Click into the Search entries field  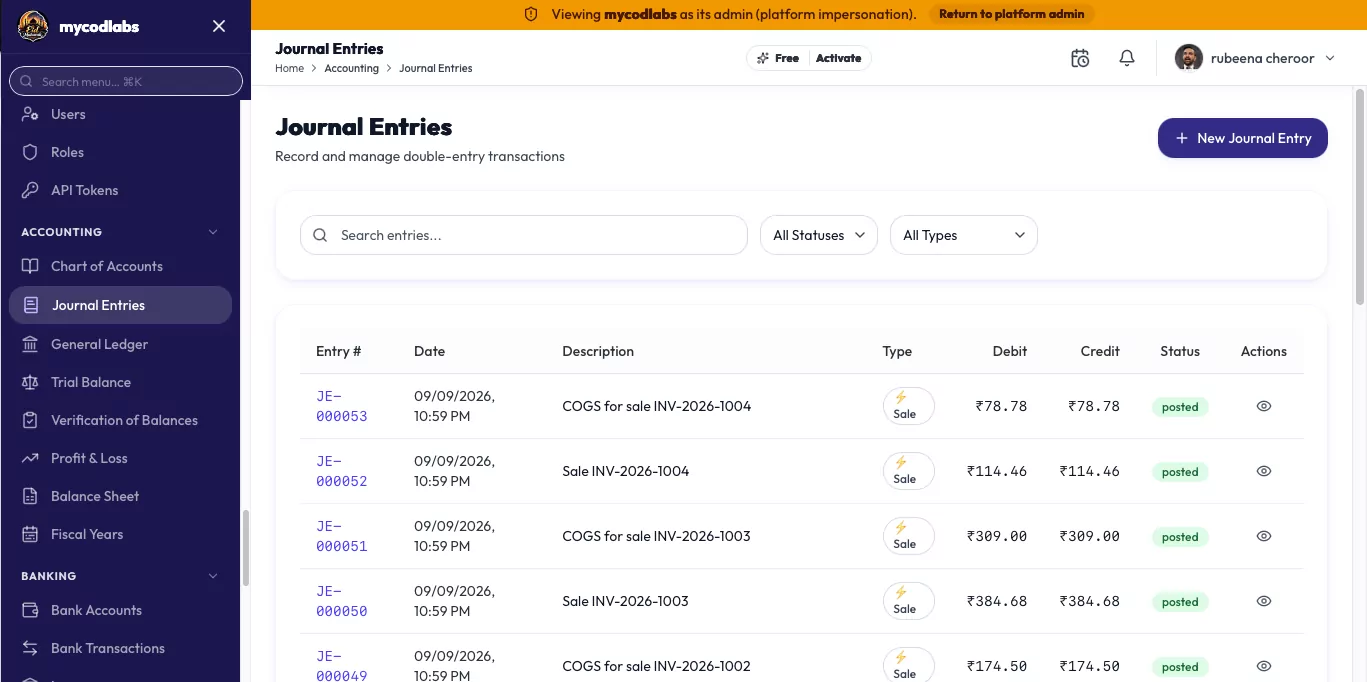(x=523, y=235)
